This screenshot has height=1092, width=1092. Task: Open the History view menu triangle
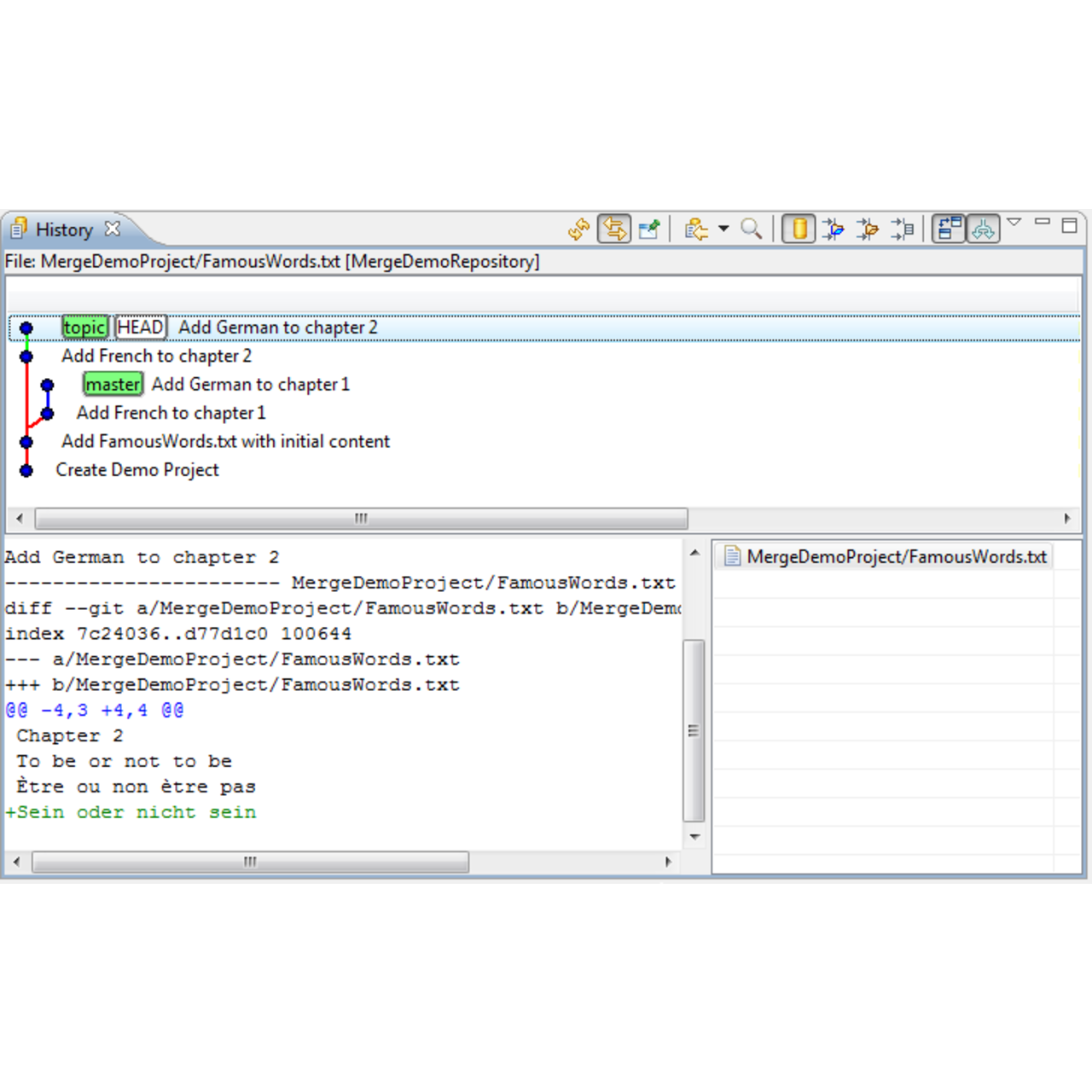(x=1014, y=223)
